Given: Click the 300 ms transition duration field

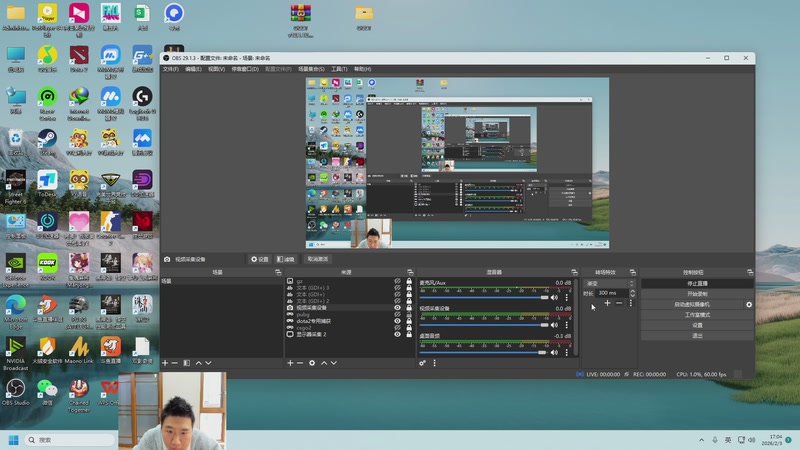Looking at the screenshot, I should click(612, 293).
